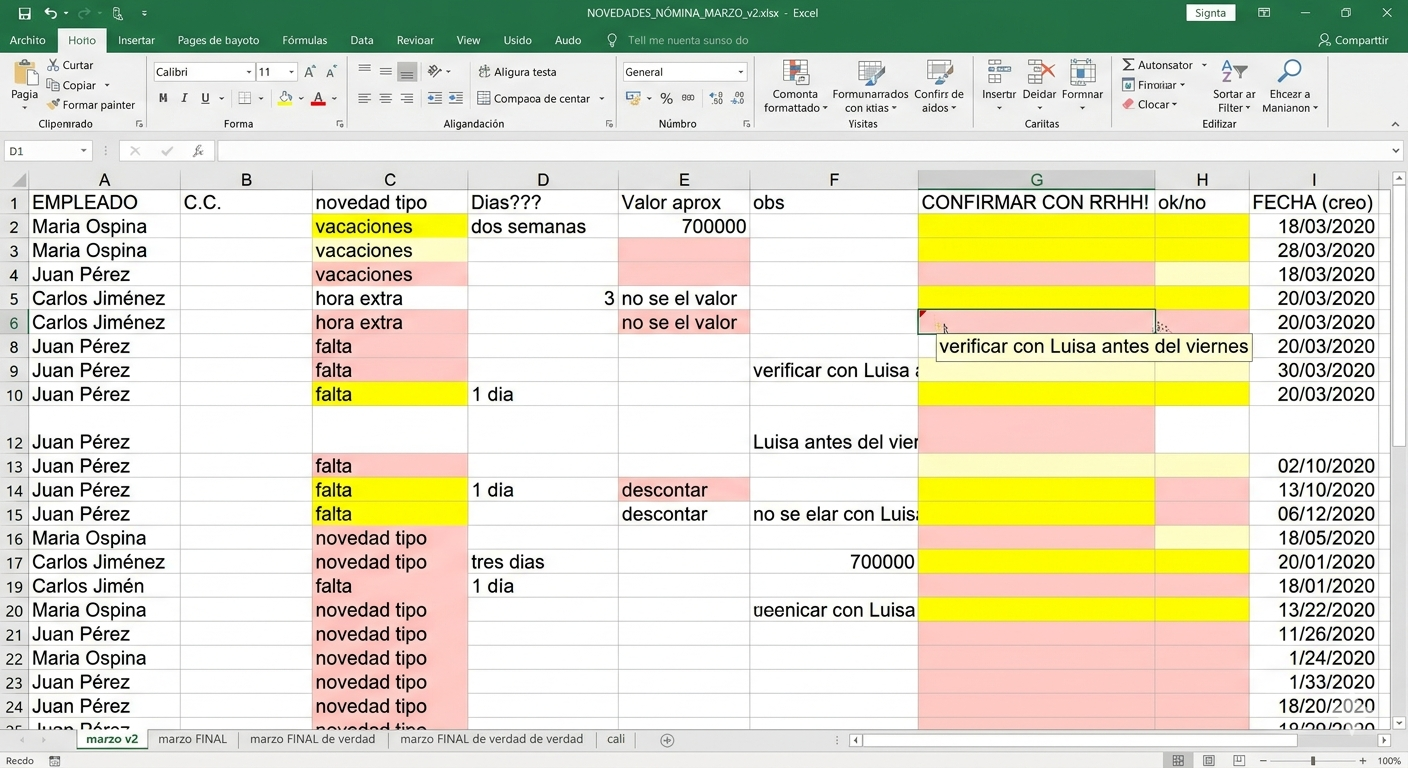Open the marzo FINAL sheet tab
1408x768 pixels.
point(191,739)
